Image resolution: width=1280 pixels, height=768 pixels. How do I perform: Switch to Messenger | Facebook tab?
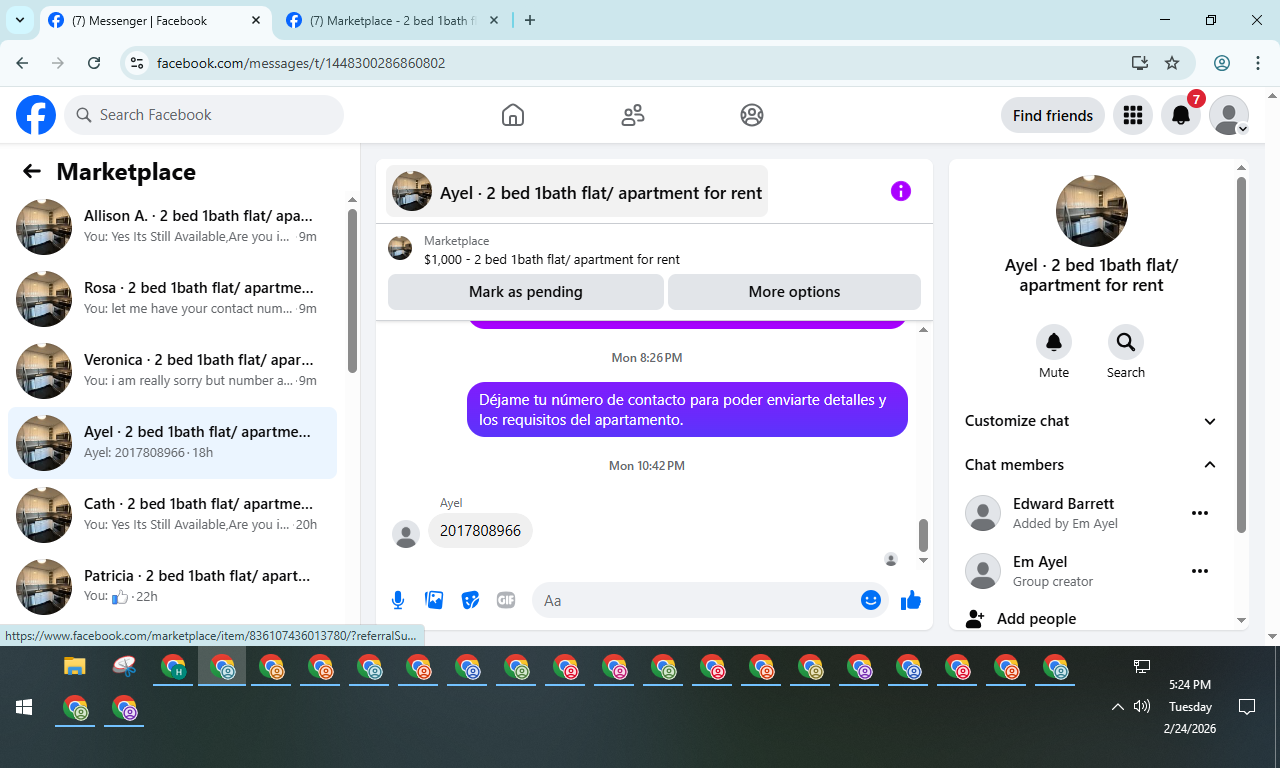[157, 20]
